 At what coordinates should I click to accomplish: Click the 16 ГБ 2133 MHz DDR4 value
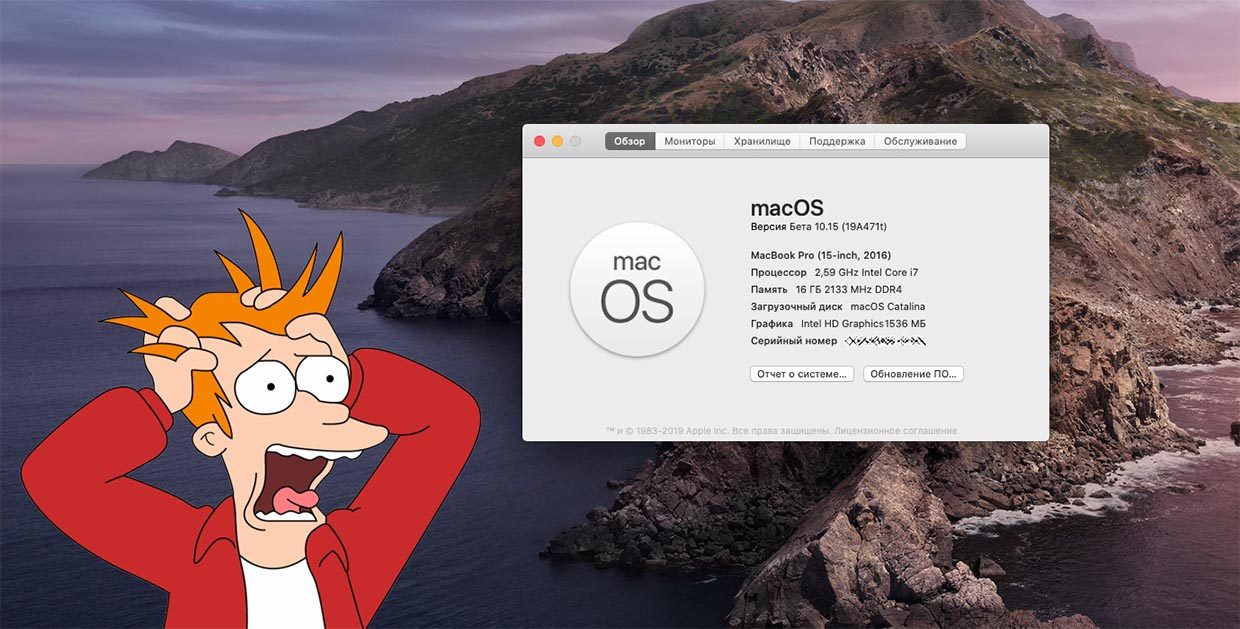click(849, 289)
